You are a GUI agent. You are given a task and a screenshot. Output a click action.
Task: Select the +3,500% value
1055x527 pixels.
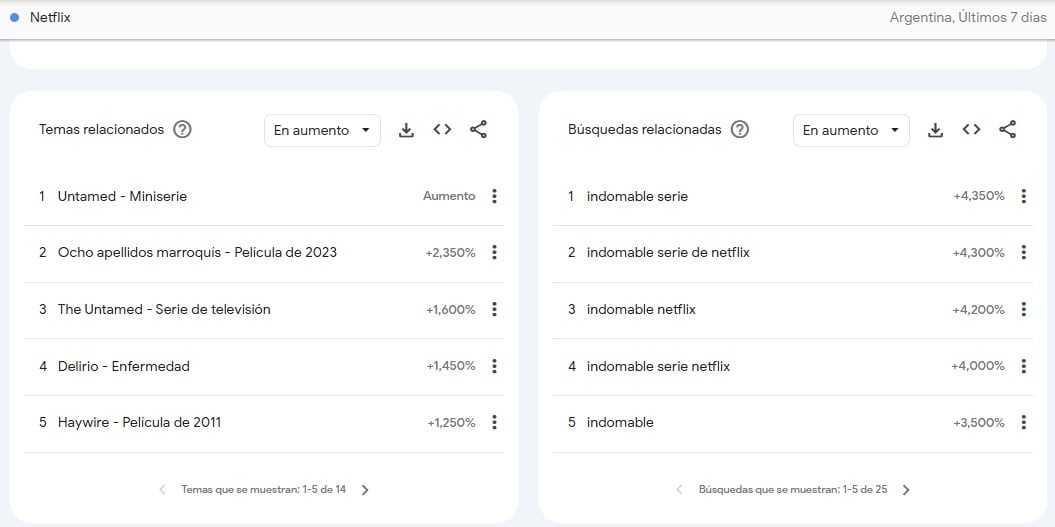[979, 423]
